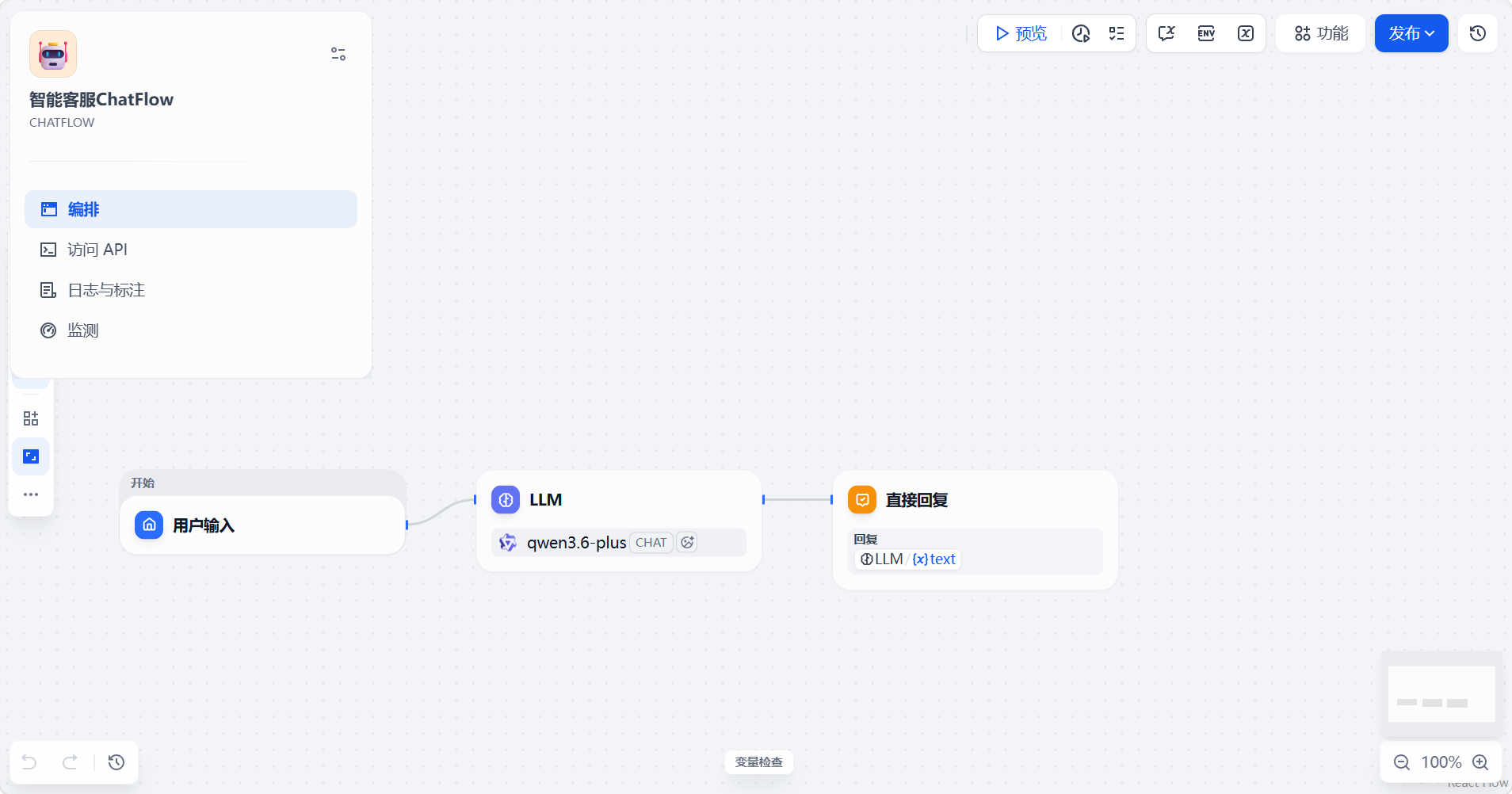Select the LLM node title

[545, 500]
